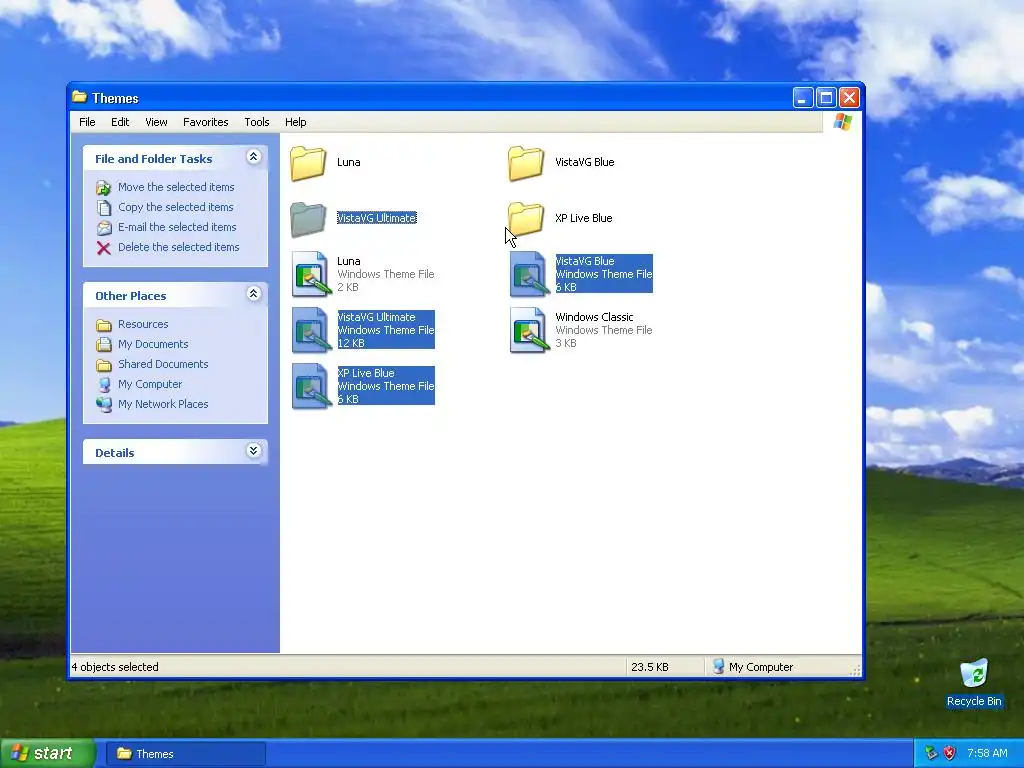
Task: Click the E-mail the selected items icon
Action: (x=104, y=228)
